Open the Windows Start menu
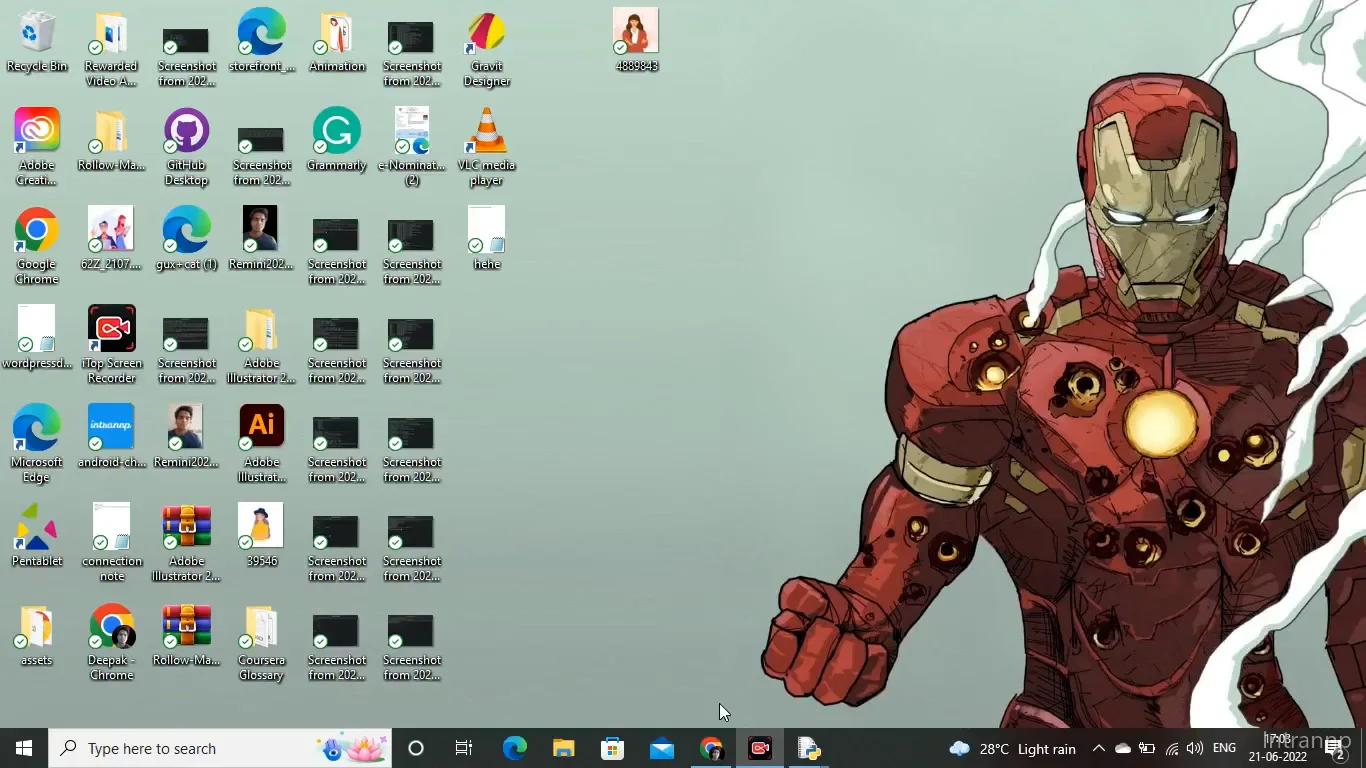The image size is (1366, 768). [x=24, y=748]
